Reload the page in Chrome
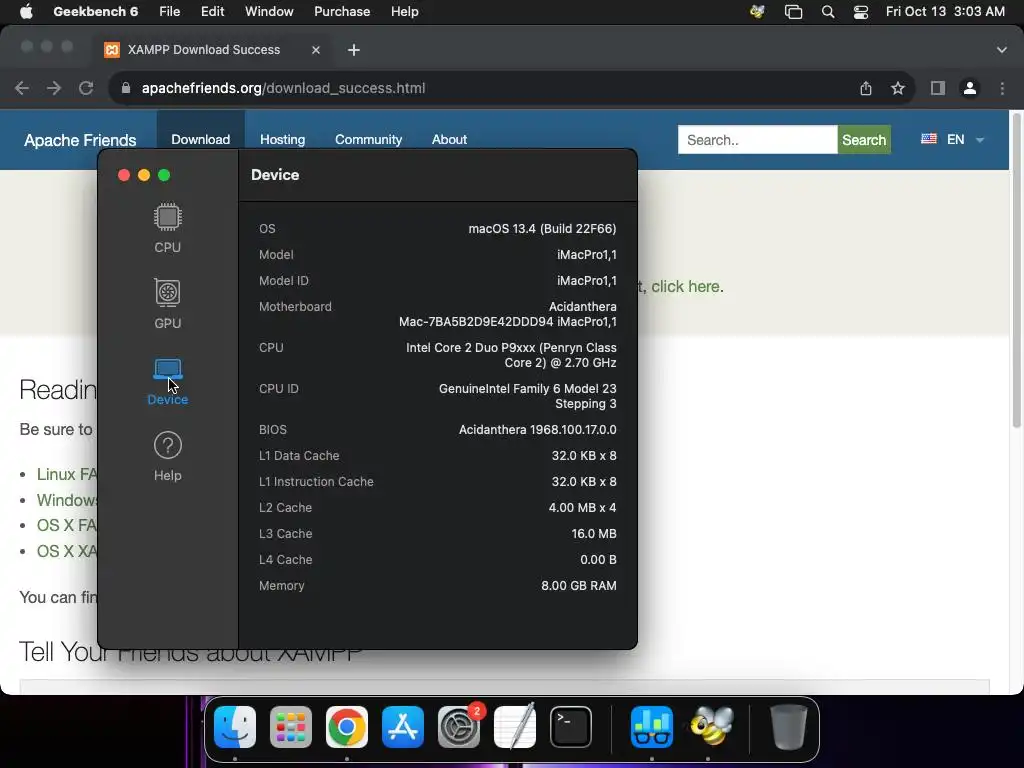Image resolution: width=1024 pixels, height=768 pixels. coord(86,88)
